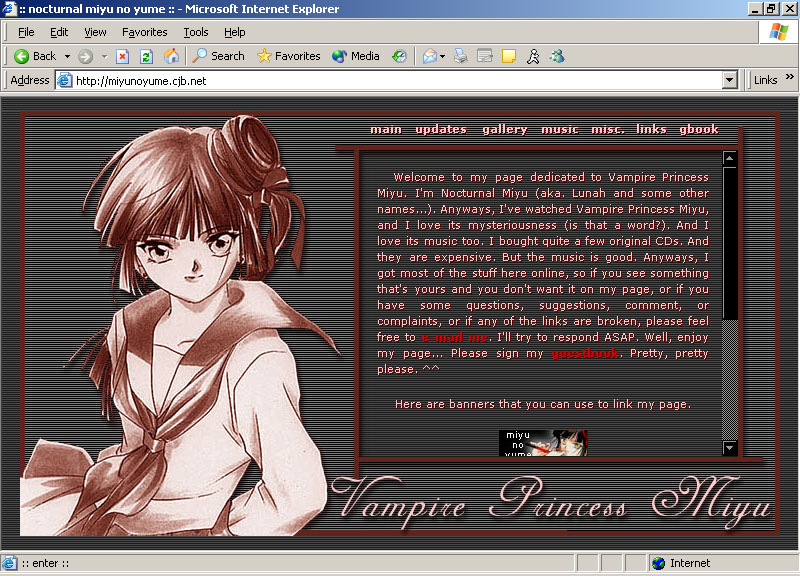Click the guestbook link in the welcome text
800x576 pixels.
584,353
